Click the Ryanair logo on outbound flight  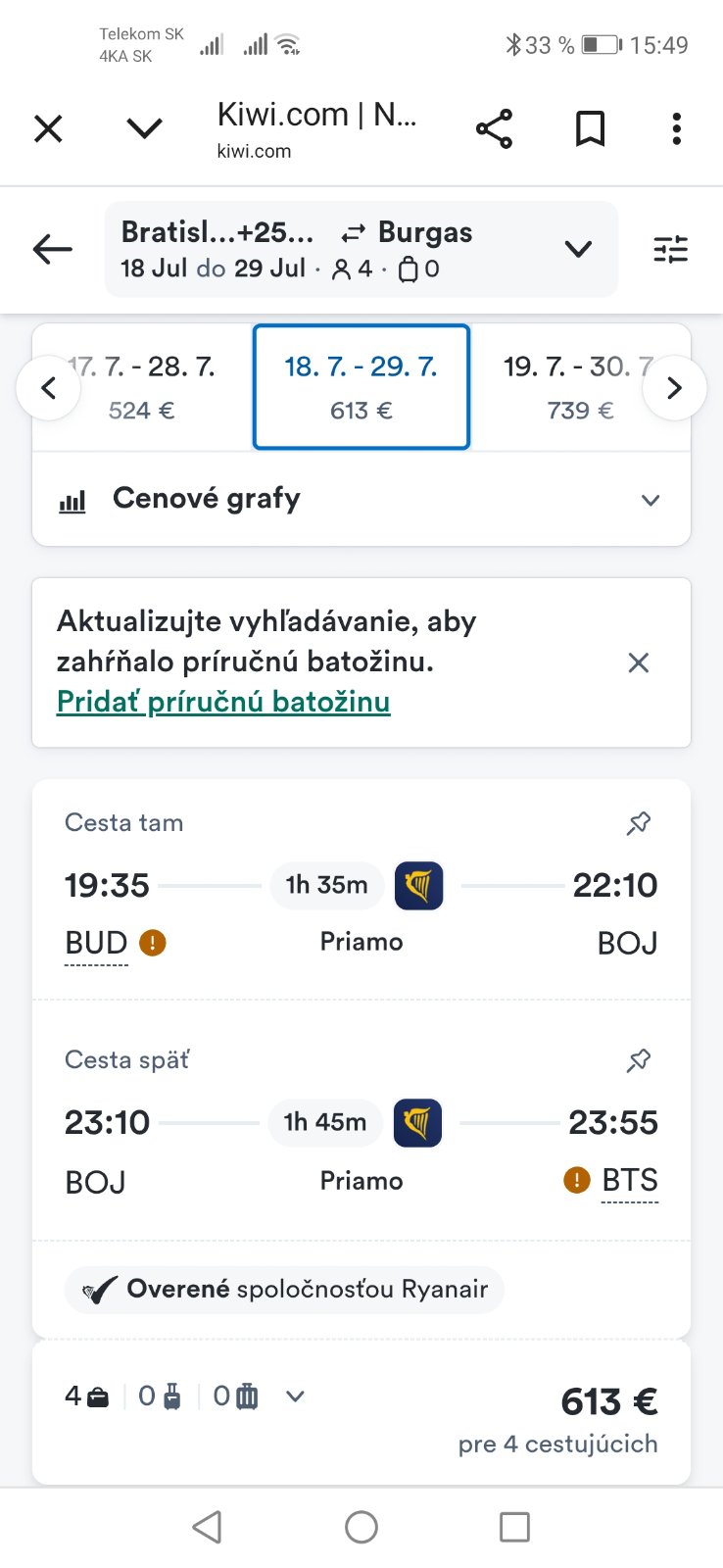[x=418, y=886]
